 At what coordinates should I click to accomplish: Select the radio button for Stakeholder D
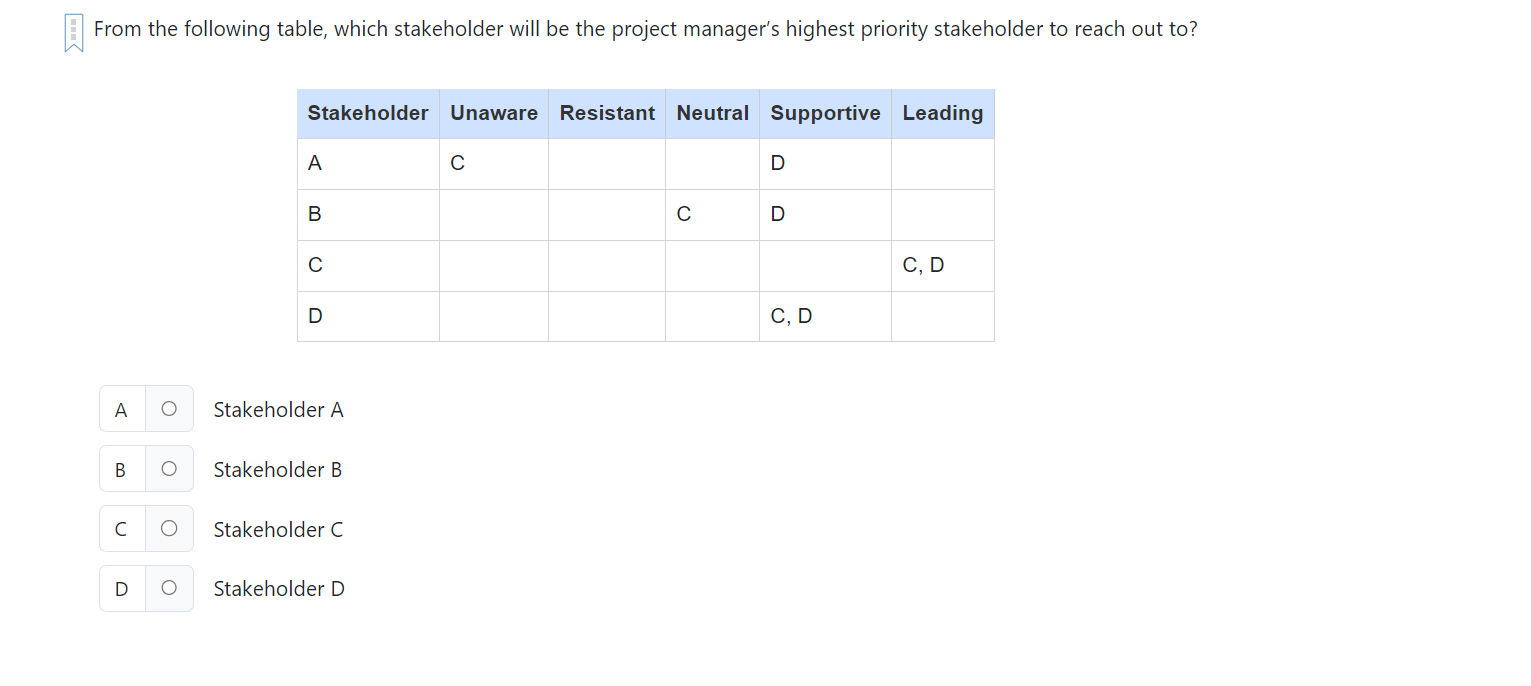169,588
